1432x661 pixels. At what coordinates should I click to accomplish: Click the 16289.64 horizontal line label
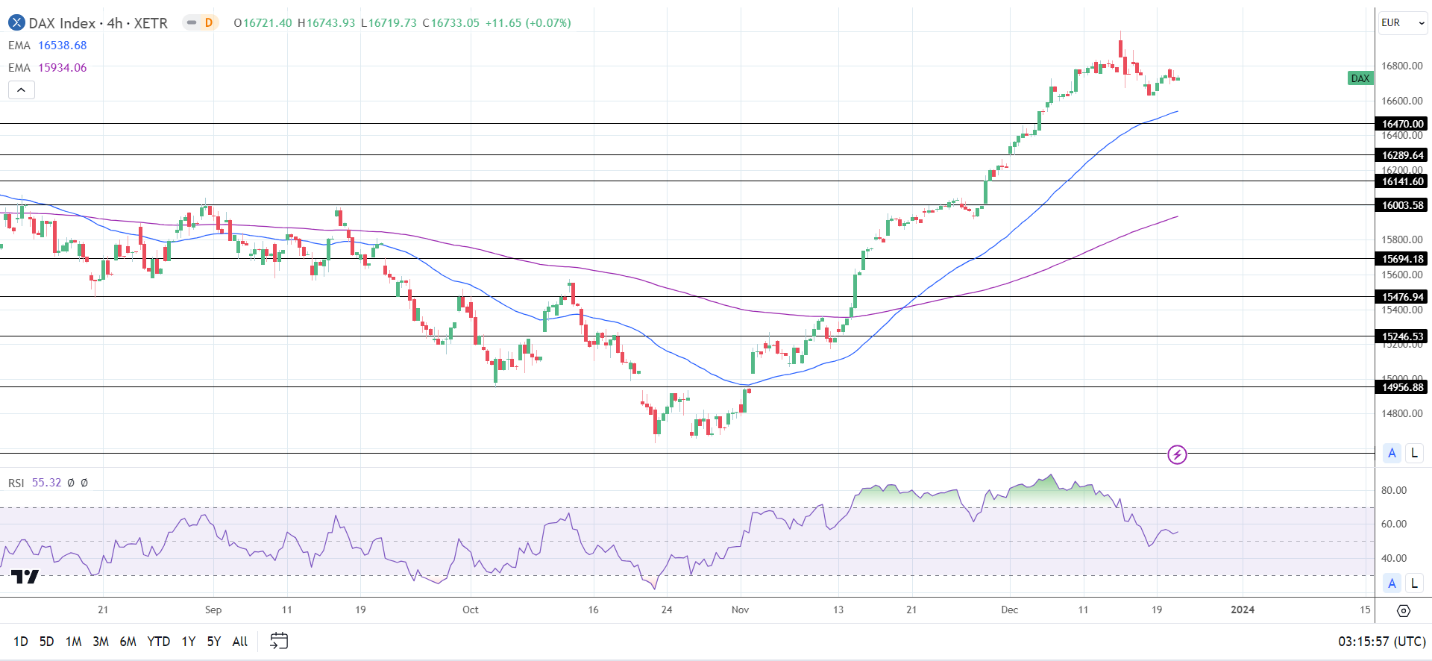1402,155
